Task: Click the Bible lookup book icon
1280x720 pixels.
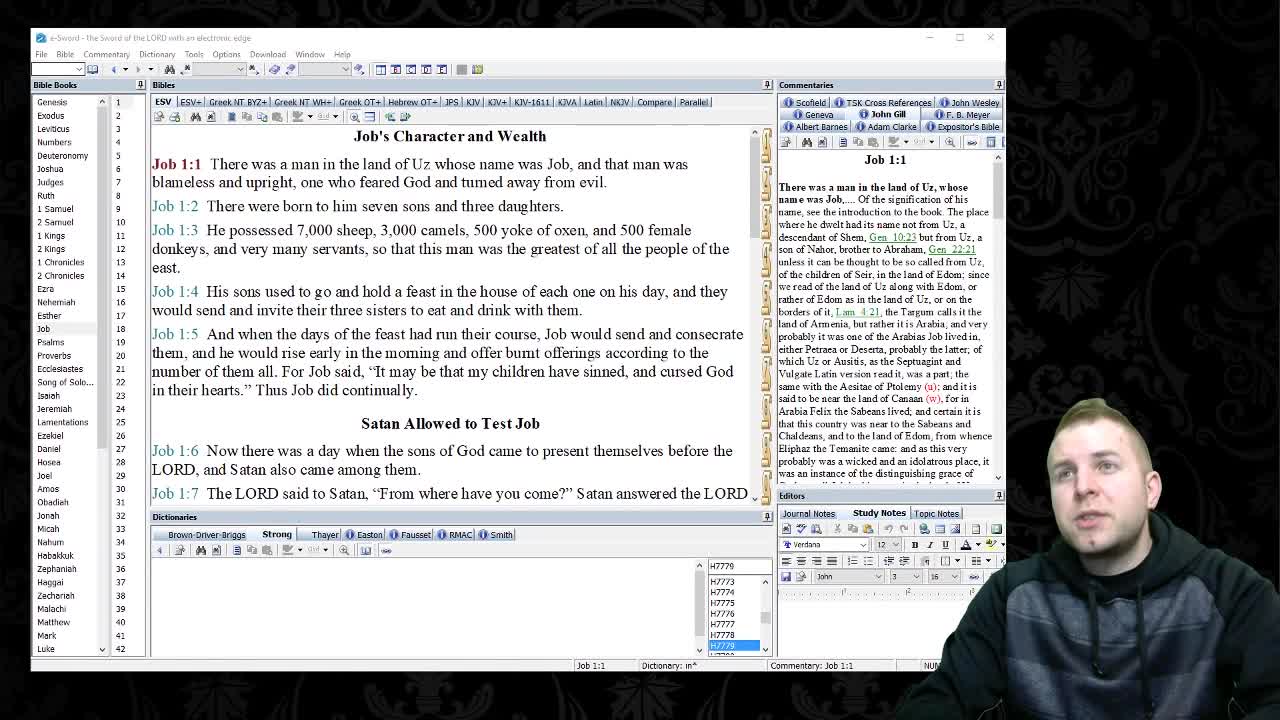Action: [92, 69]
